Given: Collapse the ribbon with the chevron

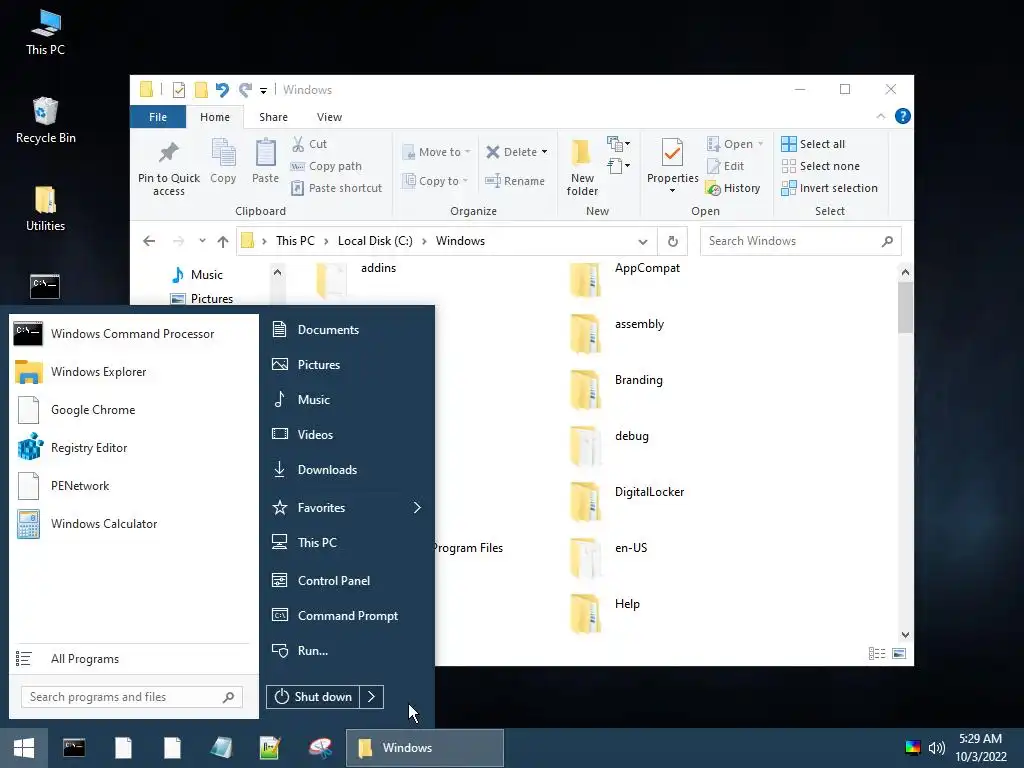Looking at the screenshot, I should click(880, 116).
